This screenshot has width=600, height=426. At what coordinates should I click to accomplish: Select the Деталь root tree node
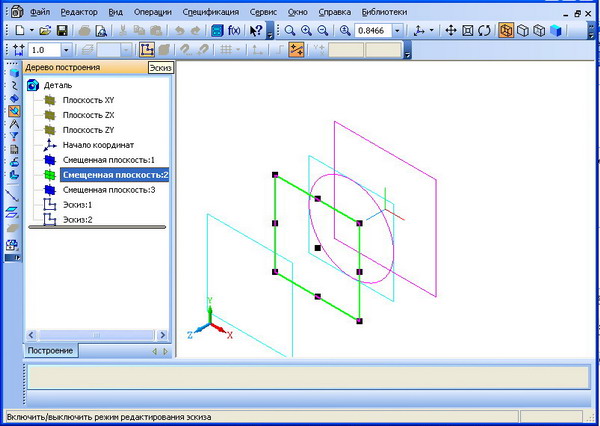point(58,85)
